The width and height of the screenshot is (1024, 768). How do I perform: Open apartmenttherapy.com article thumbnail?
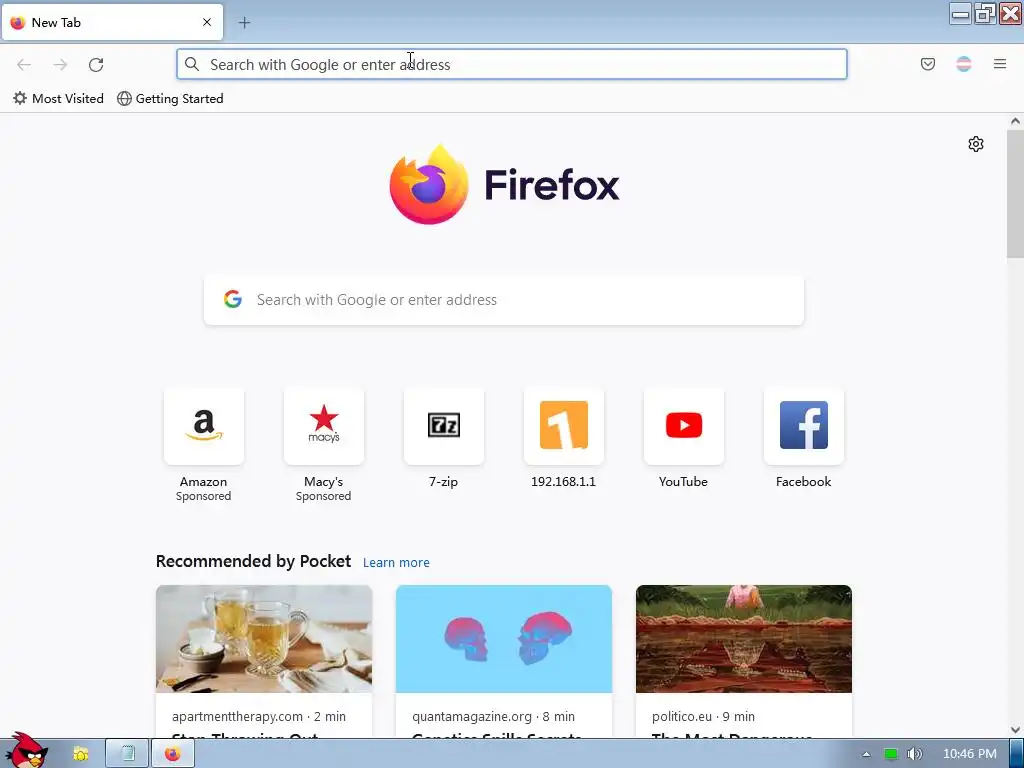[x=264, y=639]
